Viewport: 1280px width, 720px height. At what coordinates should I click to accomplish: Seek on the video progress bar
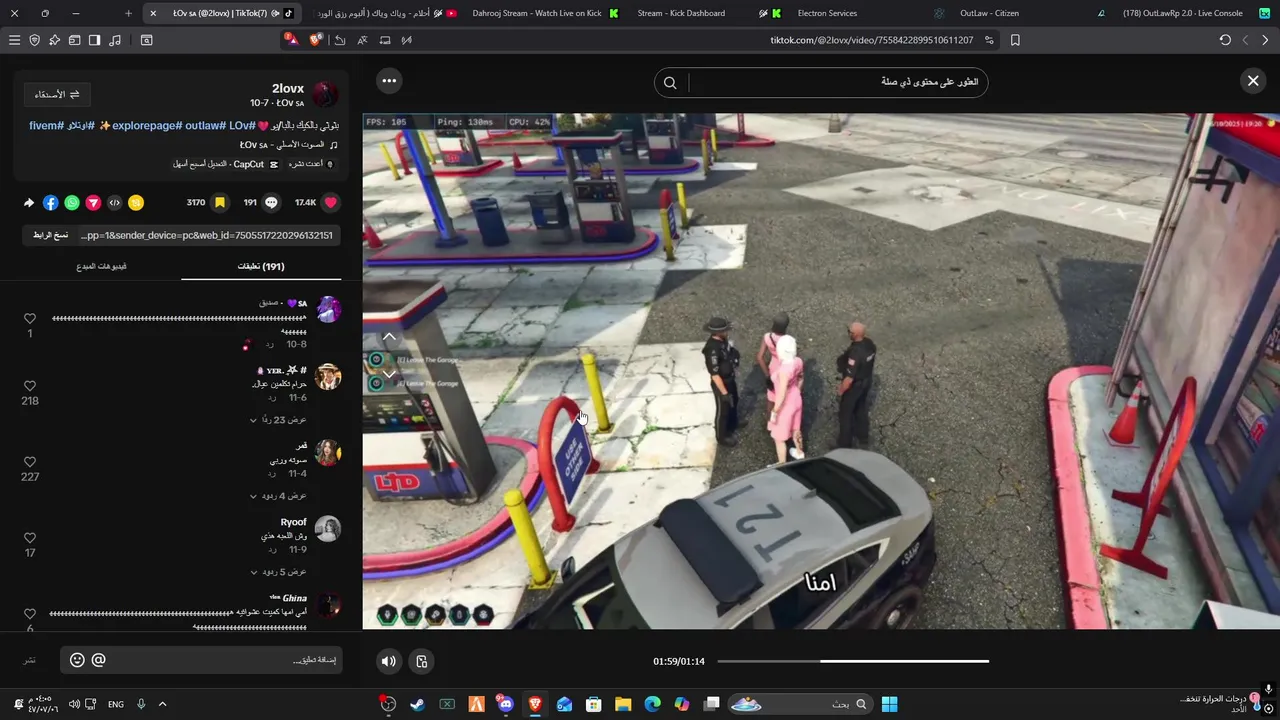tap(853, 661)
